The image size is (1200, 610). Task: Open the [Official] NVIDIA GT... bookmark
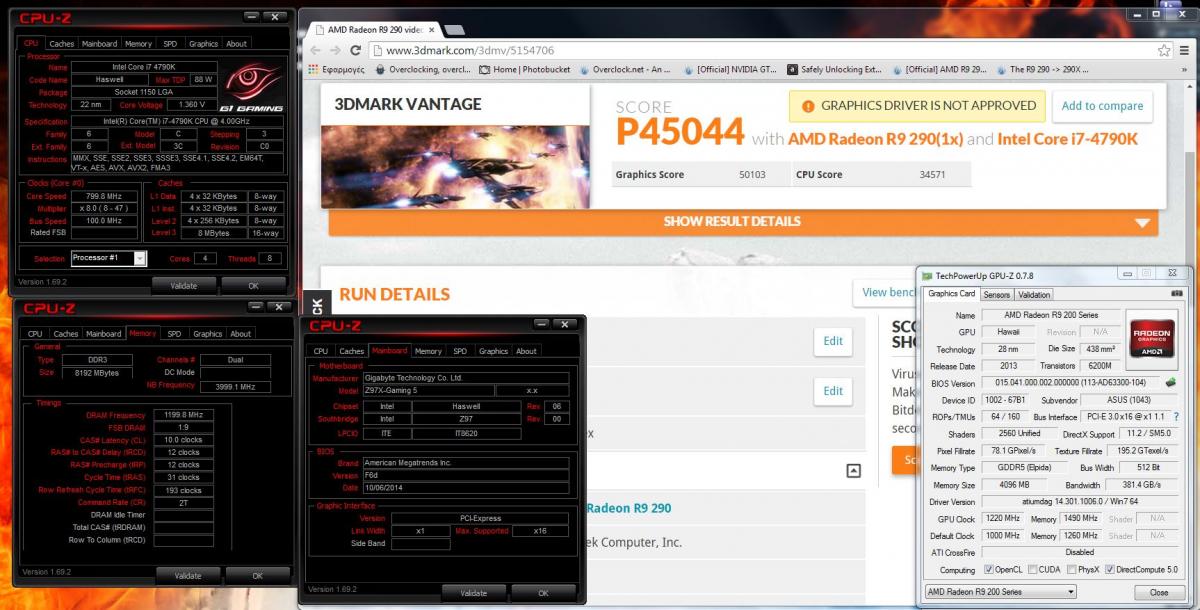(x=729, y=70)
